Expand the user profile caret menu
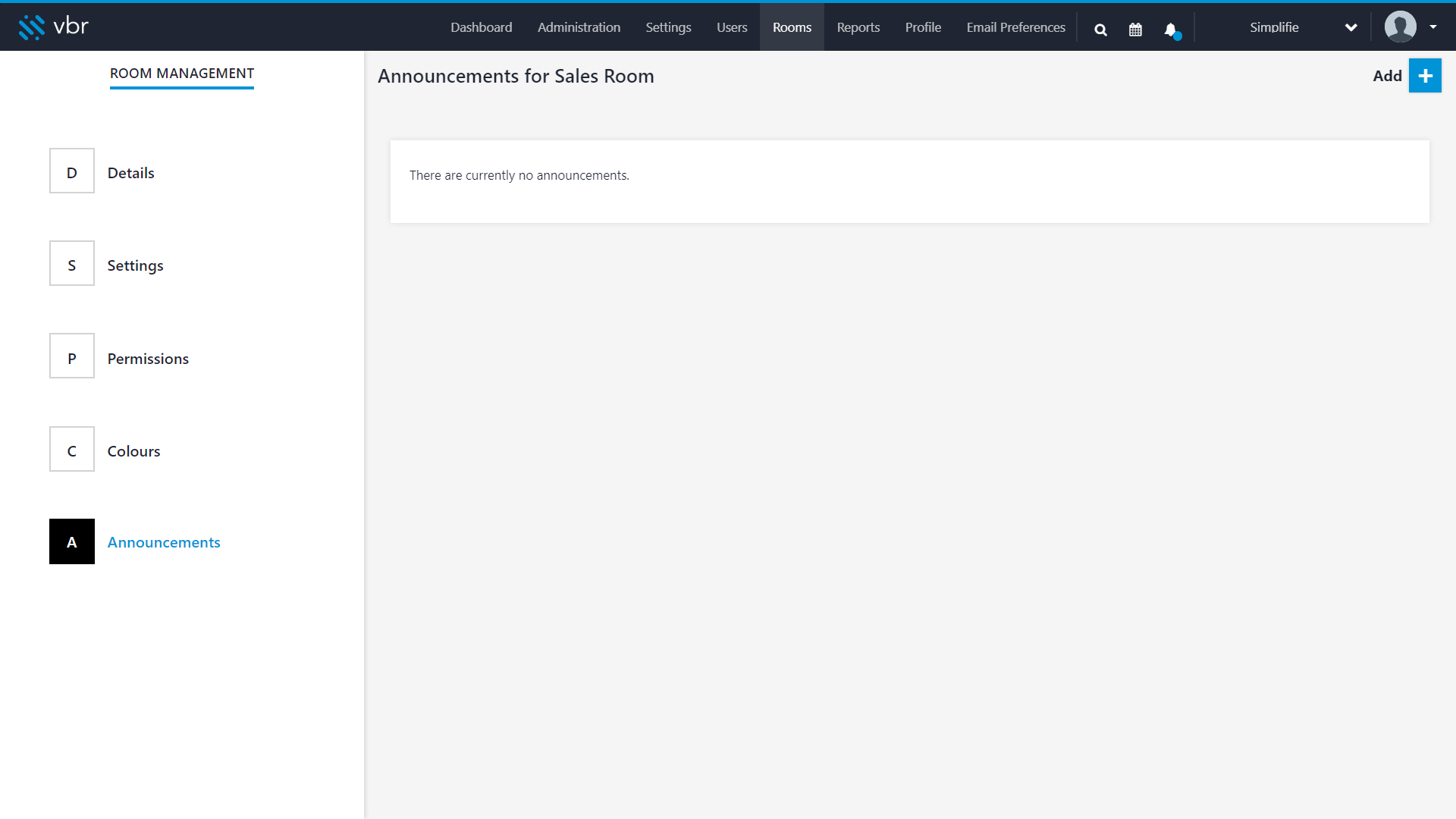 1433,27
